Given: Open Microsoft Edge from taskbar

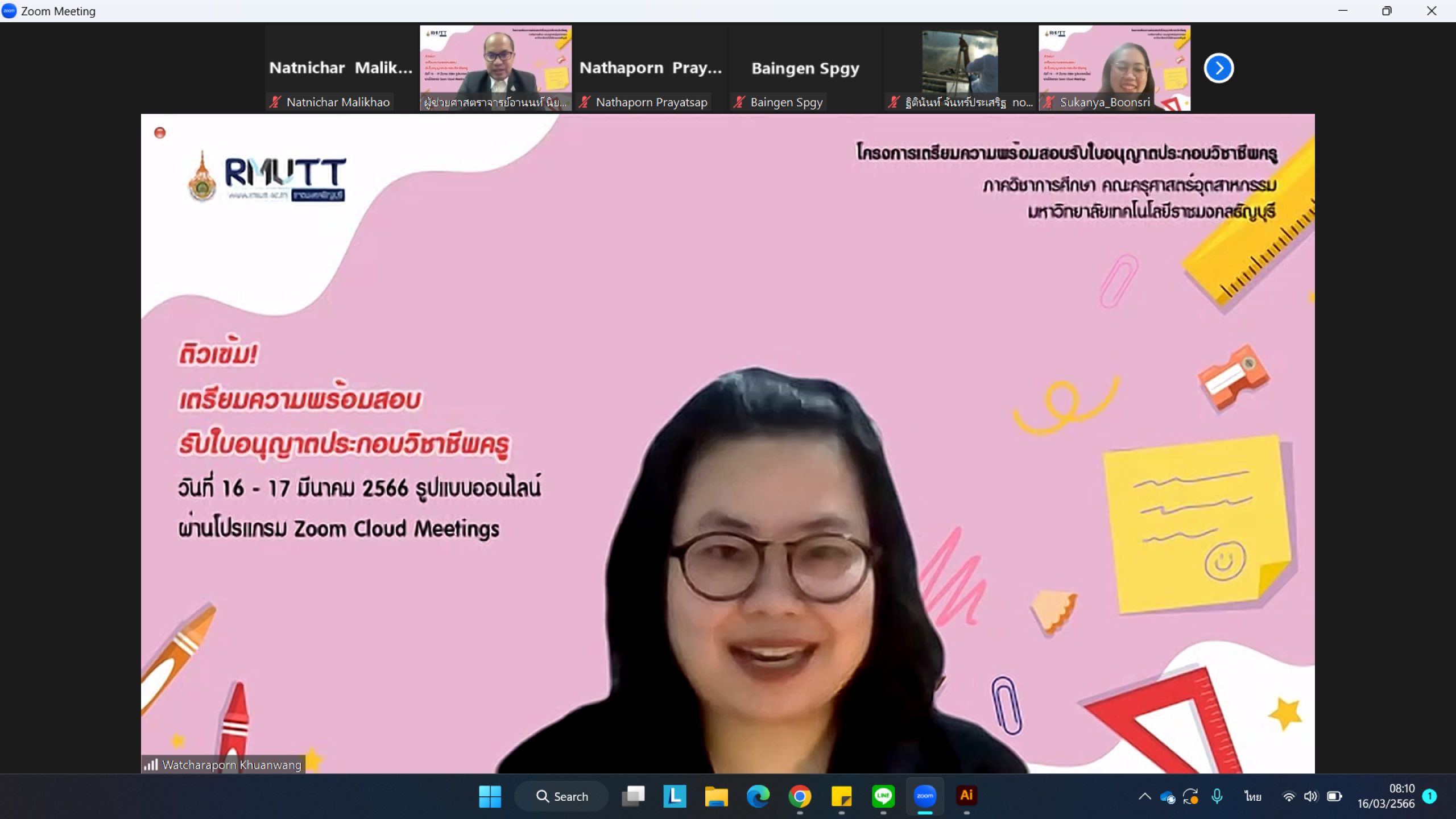Looking at the screenshot, I should pos(758,796).
